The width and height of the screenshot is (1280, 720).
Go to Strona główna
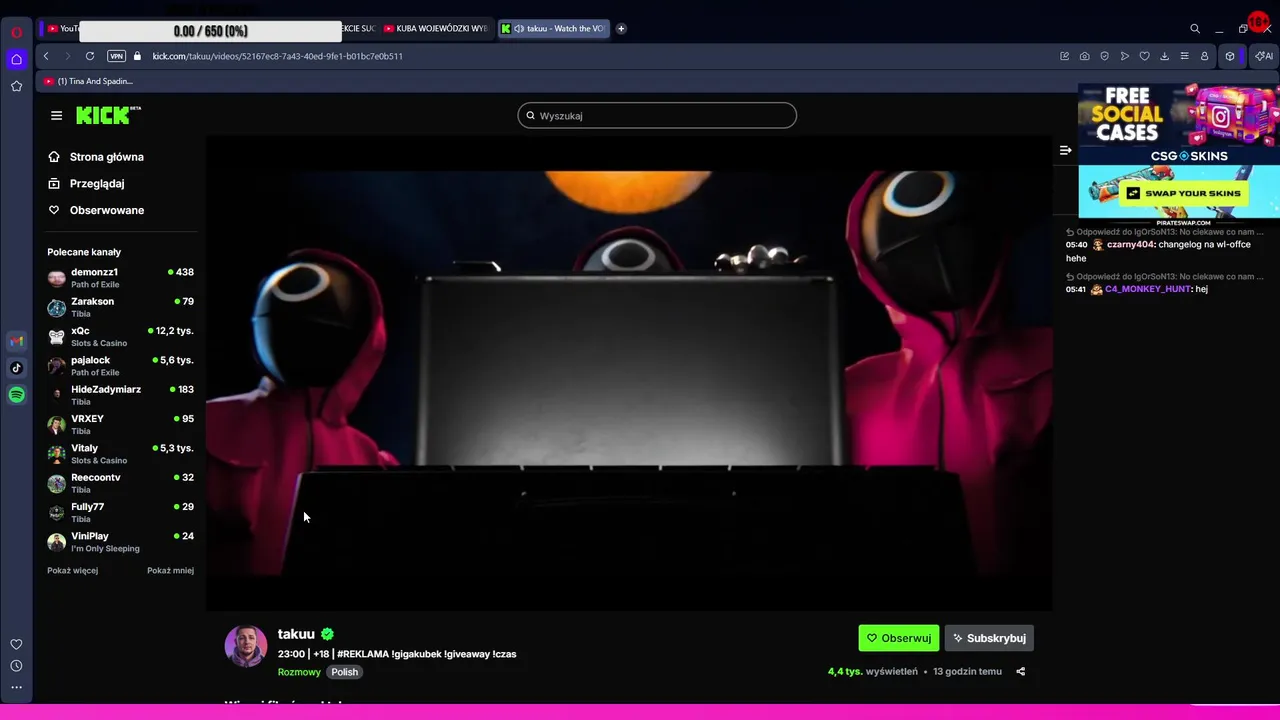point(96,157)
